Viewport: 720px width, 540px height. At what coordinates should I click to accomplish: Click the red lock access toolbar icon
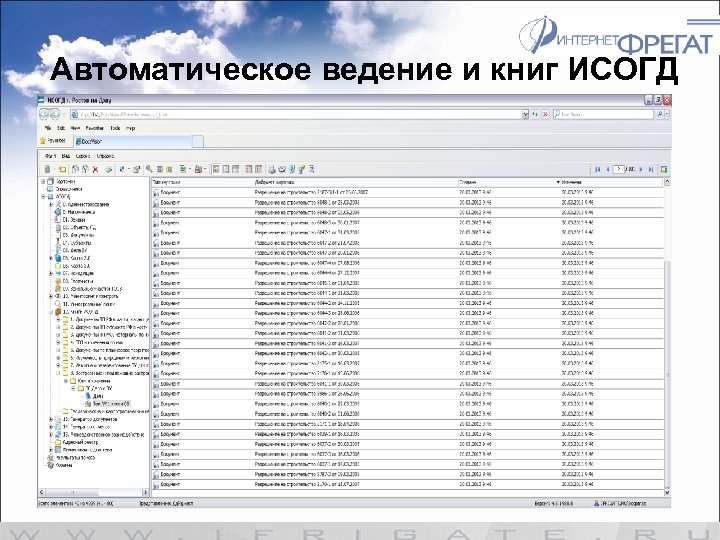(x=198, y=169)
